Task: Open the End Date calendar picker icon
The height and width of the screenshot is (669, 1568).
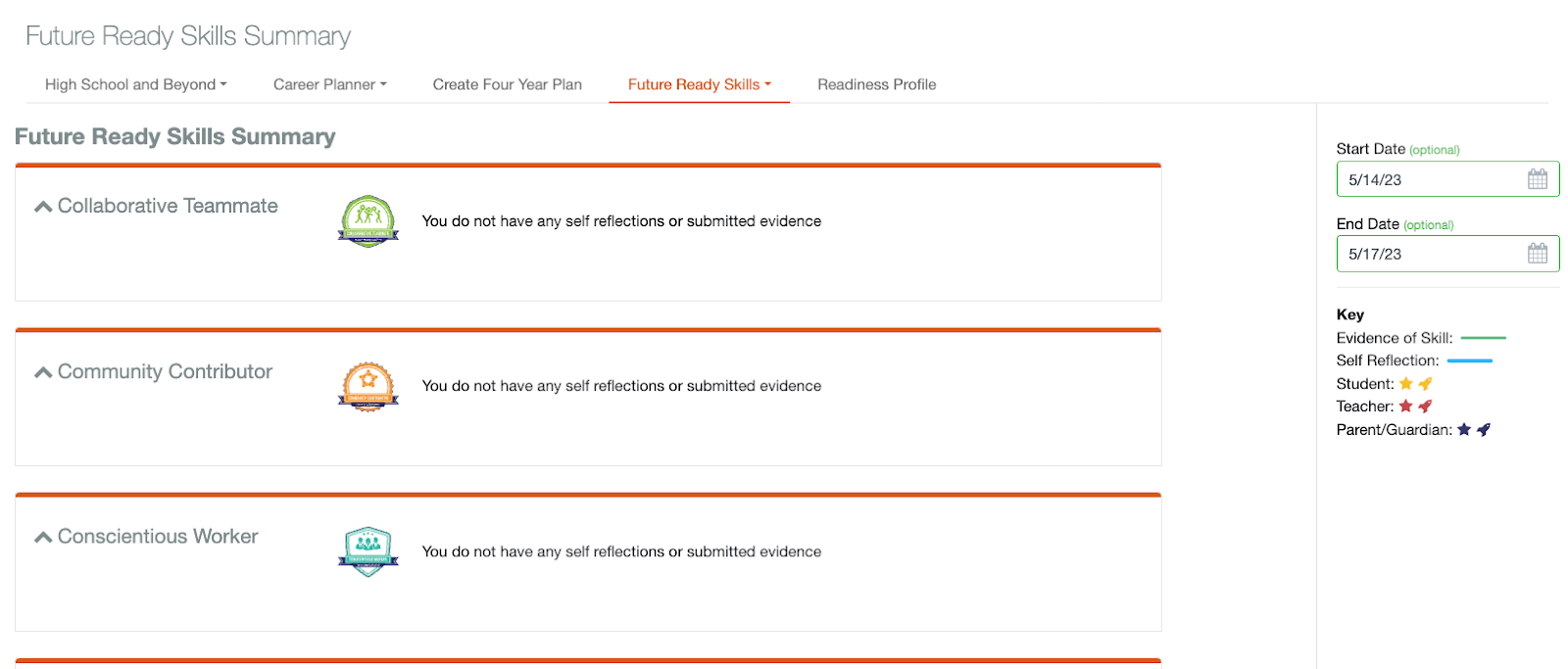Action: (1537, 254)
